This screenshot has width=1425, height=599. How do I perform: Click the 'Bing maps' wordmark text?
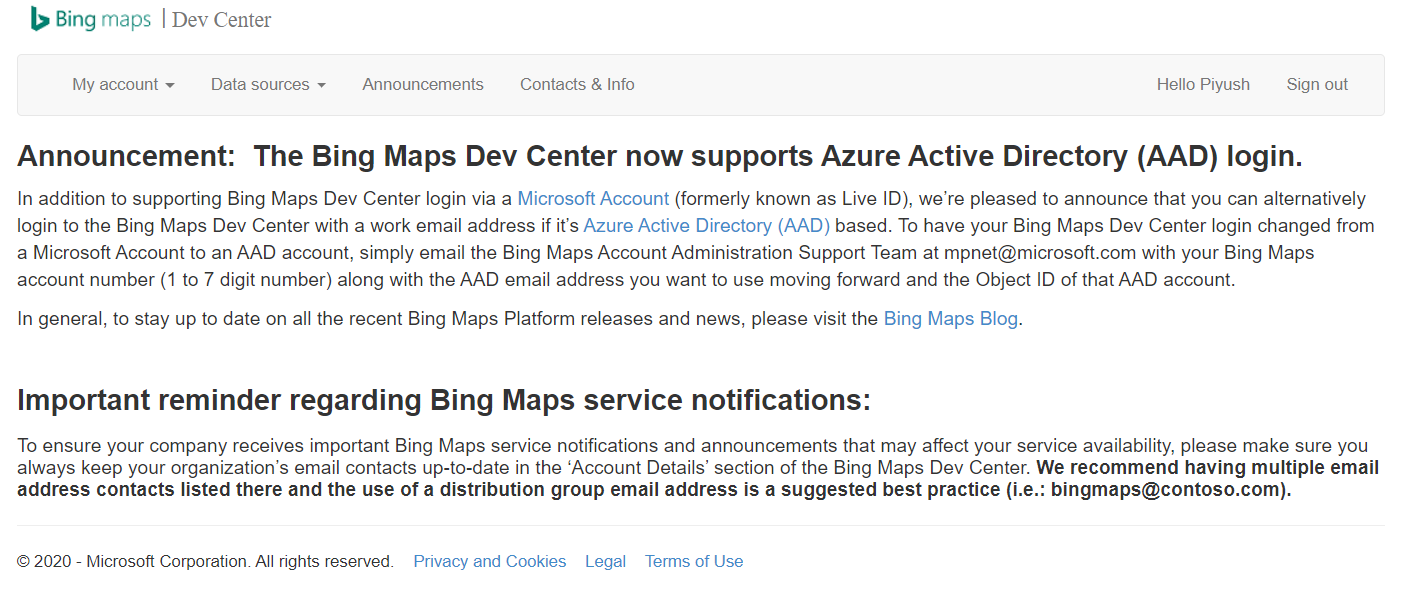105,18
